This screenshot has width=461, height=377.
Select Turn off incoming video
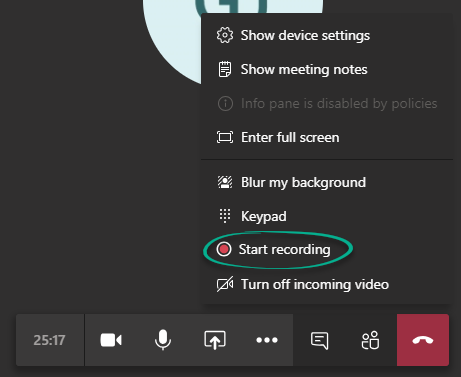click(327, 284)
